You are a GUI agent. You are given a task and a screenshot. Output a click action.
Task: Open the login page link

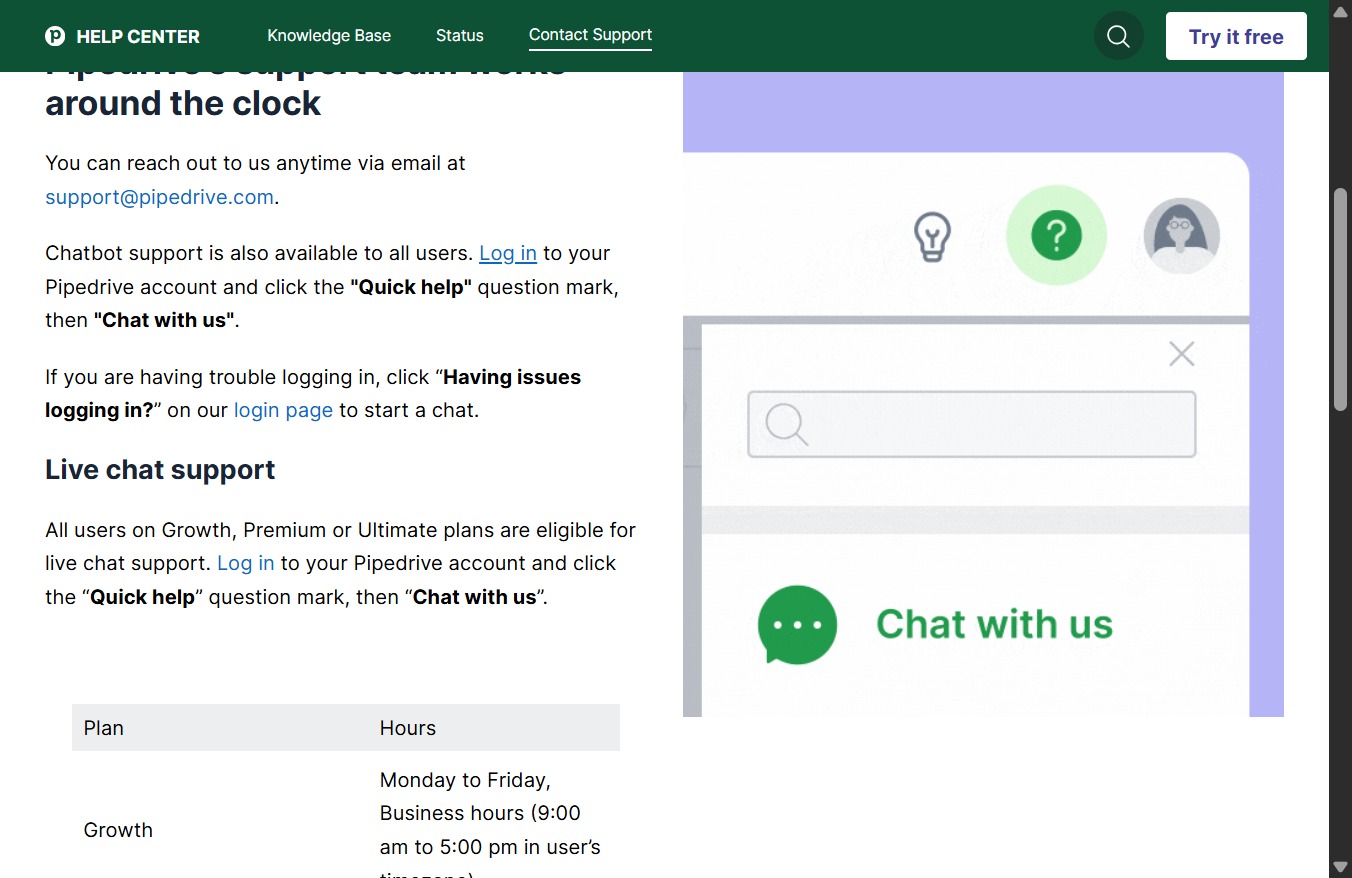coord(283,410)
